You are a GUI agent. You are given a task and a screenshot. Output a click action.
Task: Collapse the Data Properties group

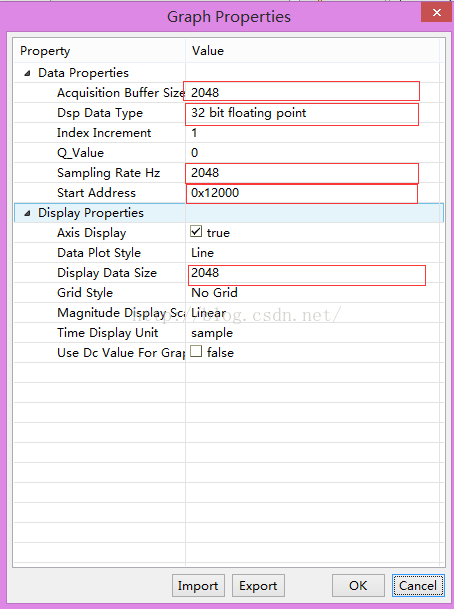click(27, 73)
